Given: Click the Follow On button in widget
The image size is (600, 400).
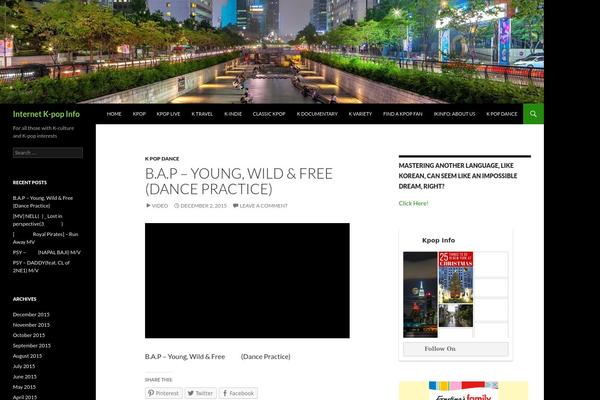Looking at the screenshot, I should tap(456, 349).
